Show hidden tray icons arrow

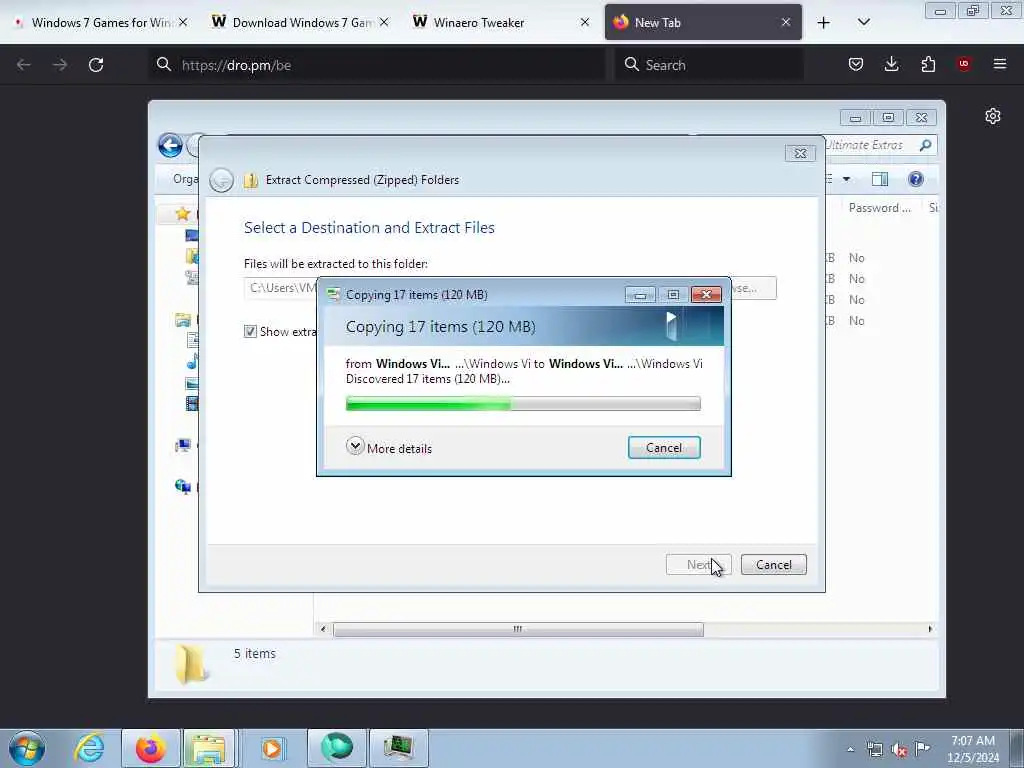pos(850,749)
